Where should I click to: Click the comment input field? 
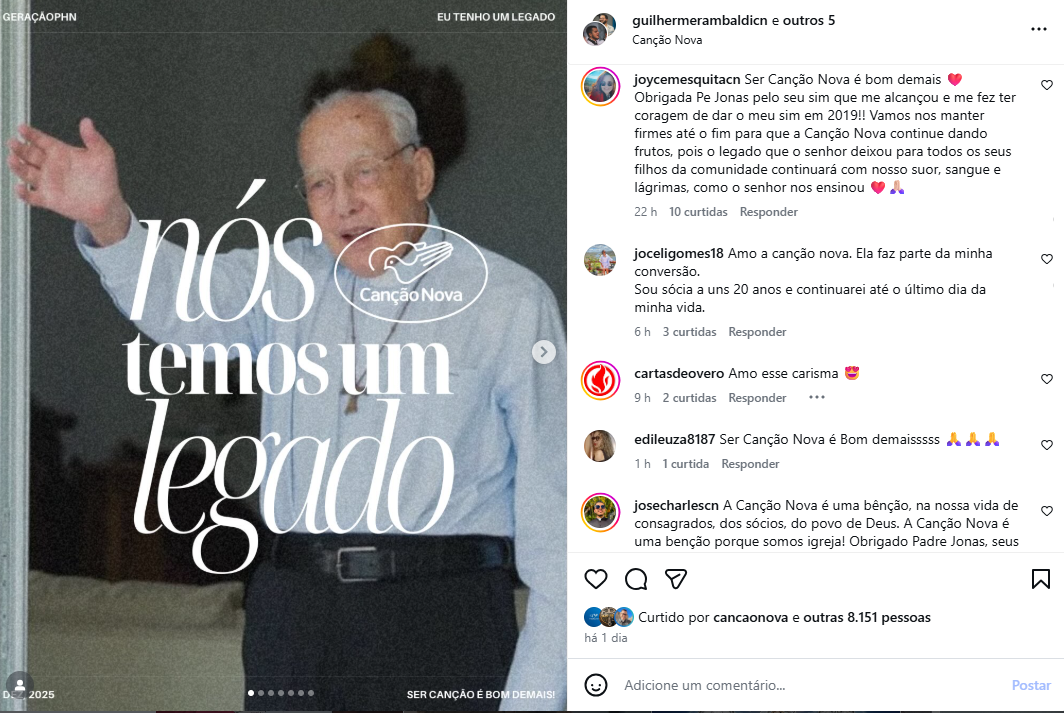click(x=811, y=685)
